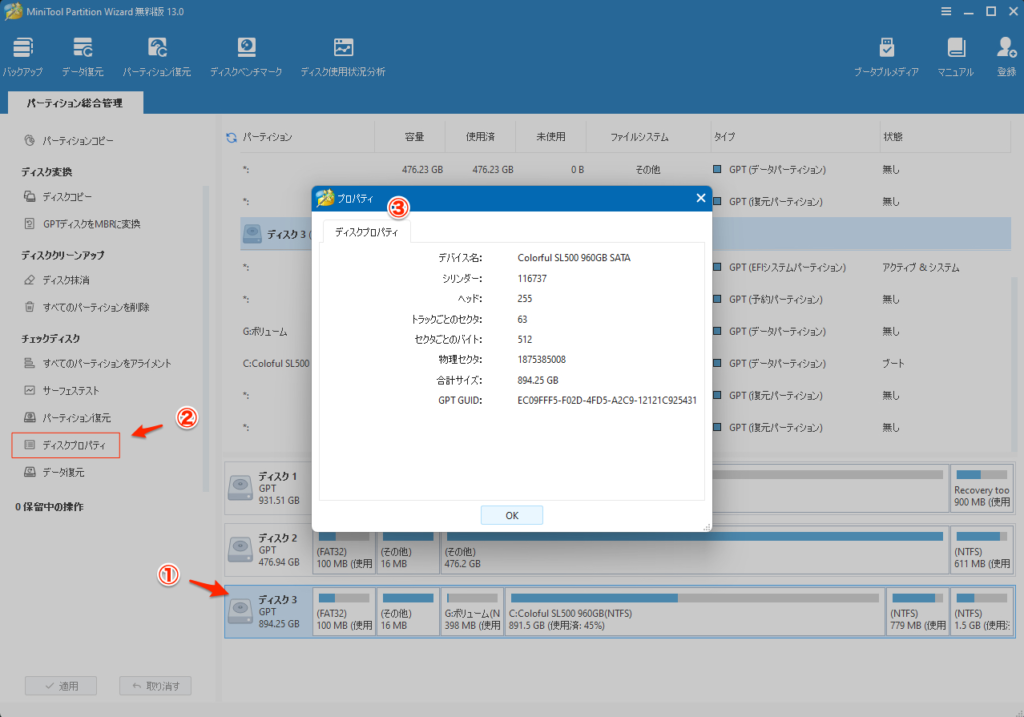This screenshot has height=717, width=1024.
Task: Click the C:Coloful SL500 960GB partition bar
Action: 694,611
